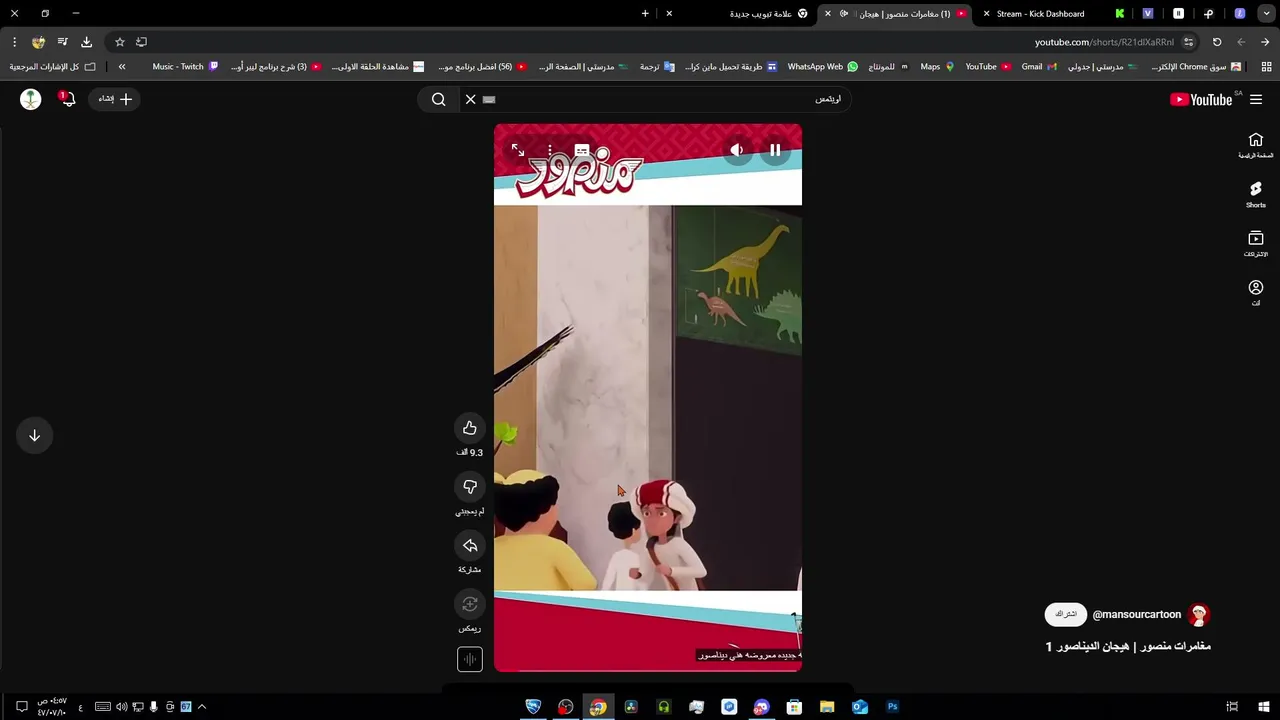
Task: Open File Explorer from the taskbar
Action: pyautogui.click(x=827, y=707)
